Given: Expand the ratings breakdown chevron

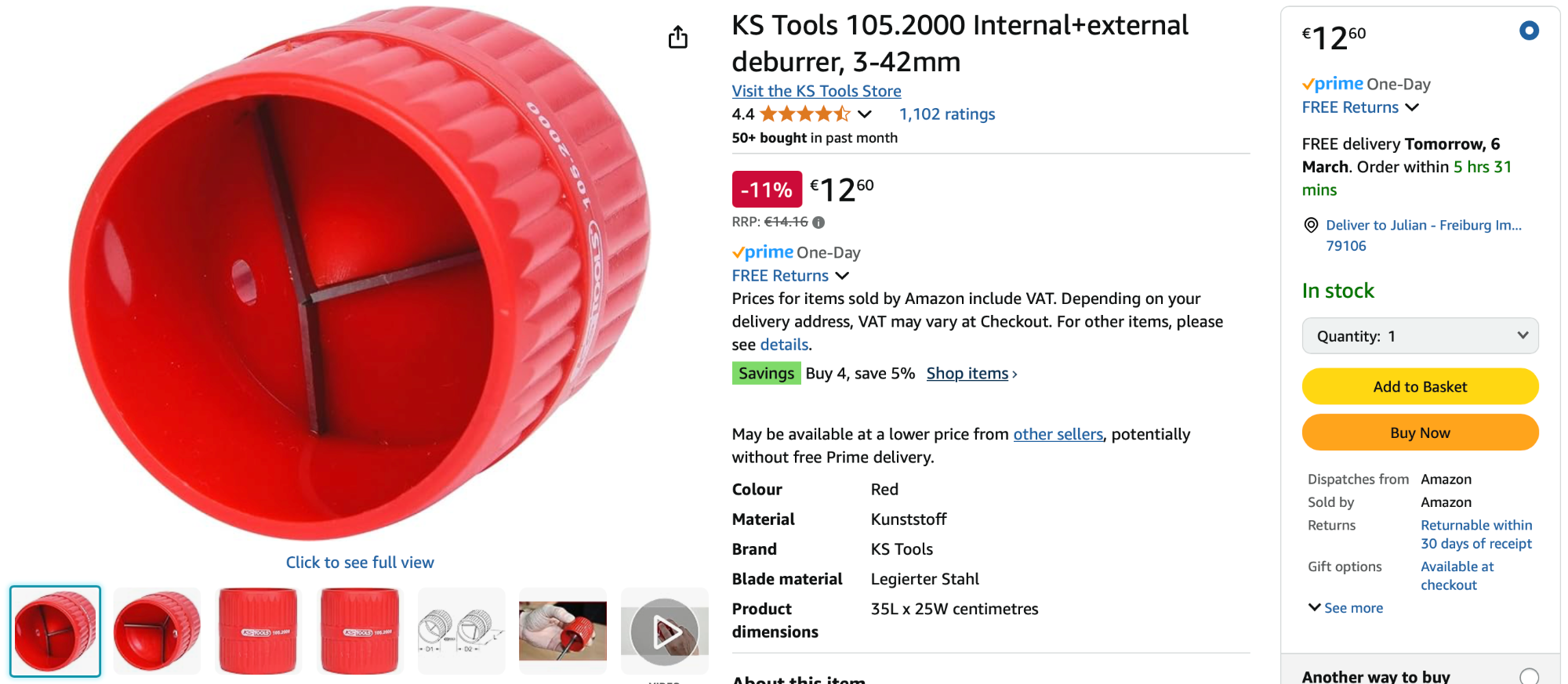Looking at the screenshot, I should point(865,114).
